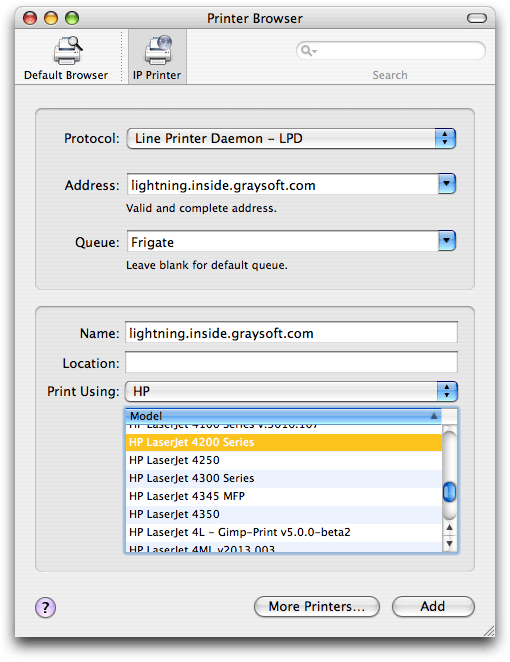Select HP LaserJet 4L Gimp-Print driver
The width and height of the screenshot is (510, 662).
(x=284, y=532)
